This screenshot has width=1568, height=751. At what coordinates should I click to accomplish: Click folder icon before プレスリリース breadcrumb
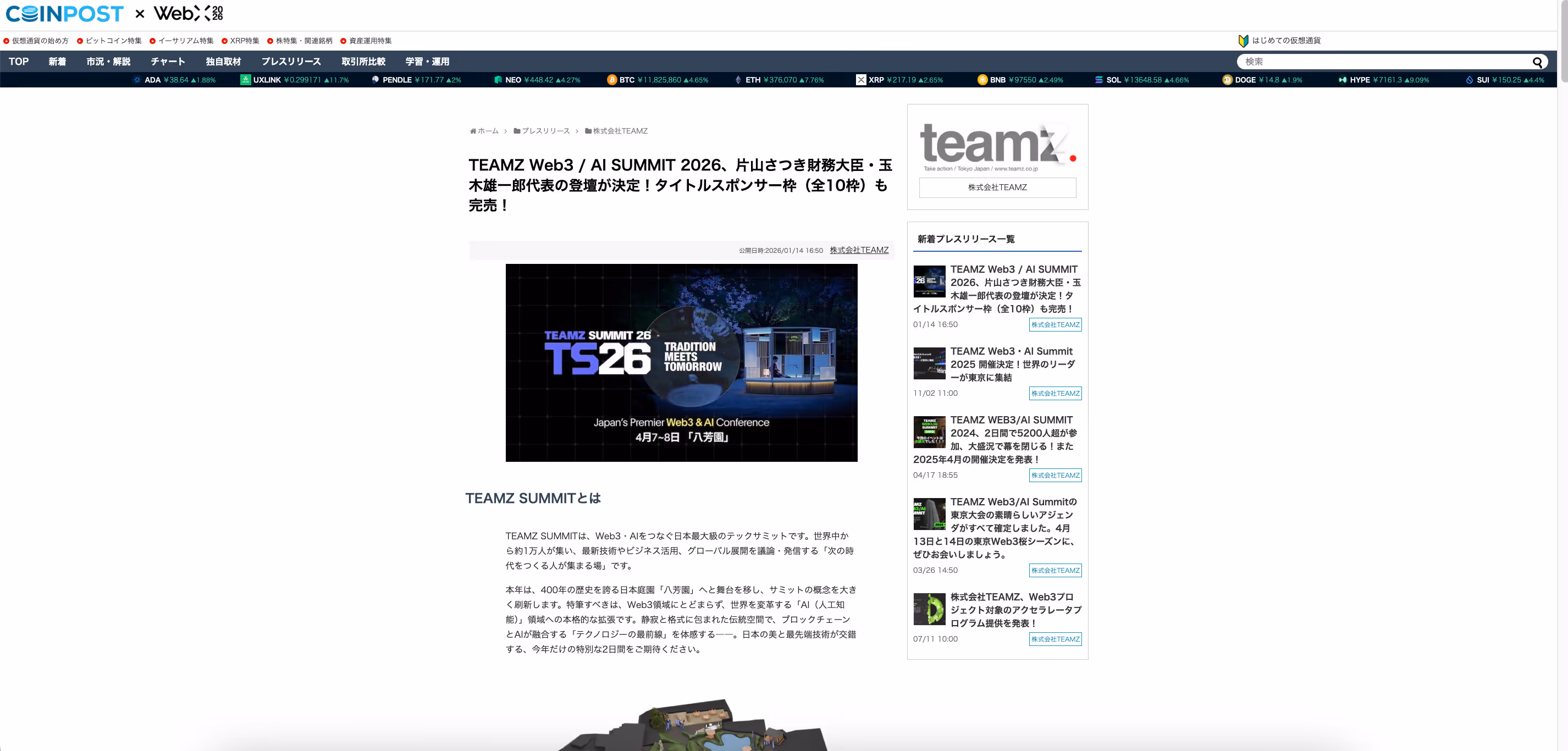[x=517, y=131]
